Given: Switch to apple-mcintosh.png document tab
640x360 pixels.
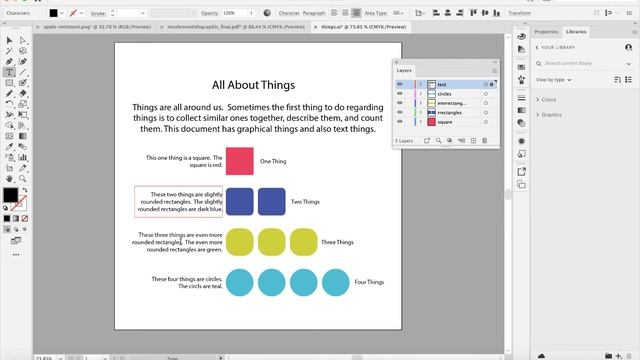Looking at the screenshot, I should pos(97,27).
